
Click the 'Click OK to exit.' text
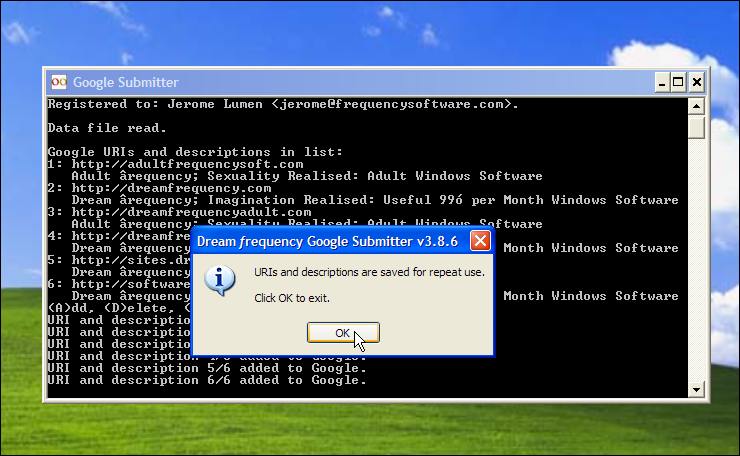pos(292,298)
